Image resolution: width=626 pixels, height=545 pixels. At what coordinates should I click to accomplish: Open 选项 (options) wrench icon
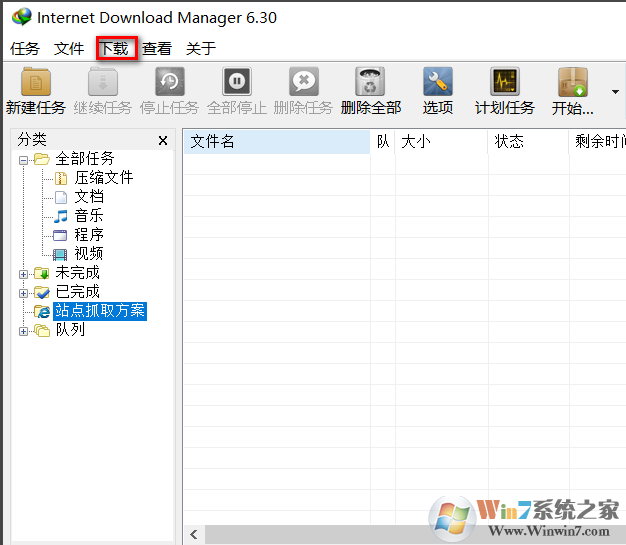point(437,82)
